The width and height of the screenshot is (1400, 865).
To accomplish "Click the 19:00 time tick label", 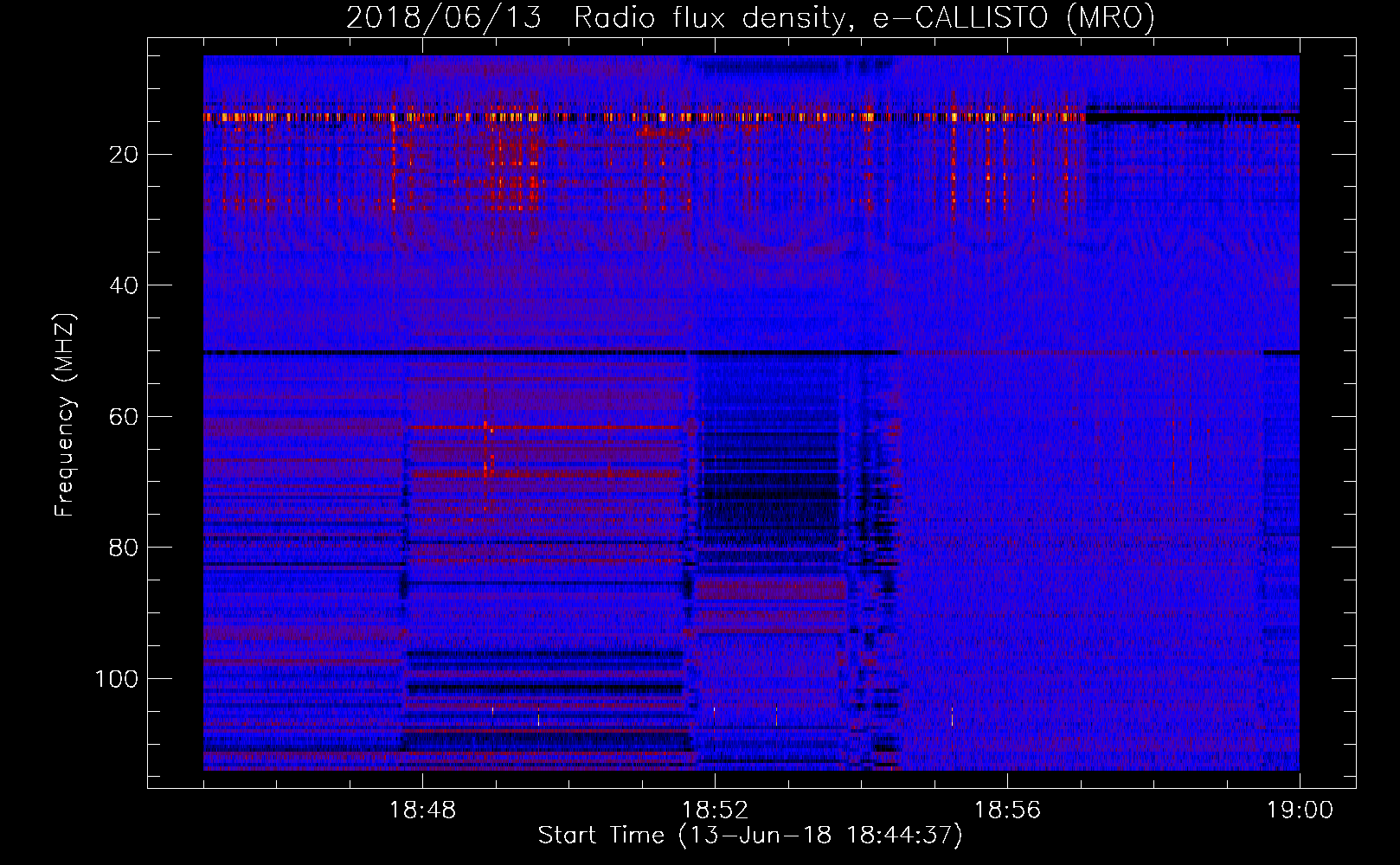I will click(1300, 811).
